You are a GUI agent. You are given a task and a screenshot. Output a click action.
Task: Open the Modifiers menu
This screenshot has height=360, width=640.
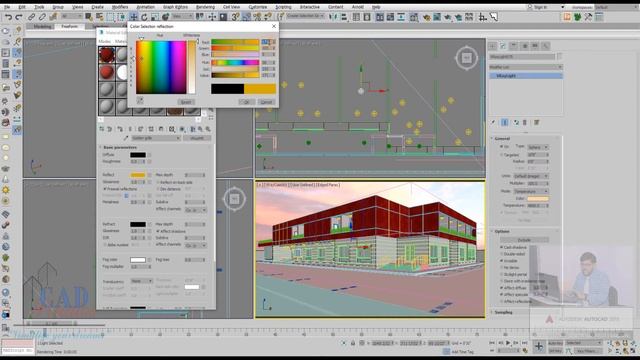[120, 7]
